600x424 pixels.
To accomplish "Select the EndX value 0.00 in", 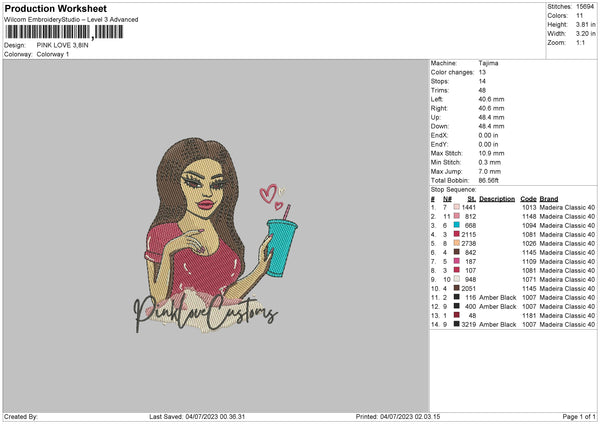I will point(488,135).
